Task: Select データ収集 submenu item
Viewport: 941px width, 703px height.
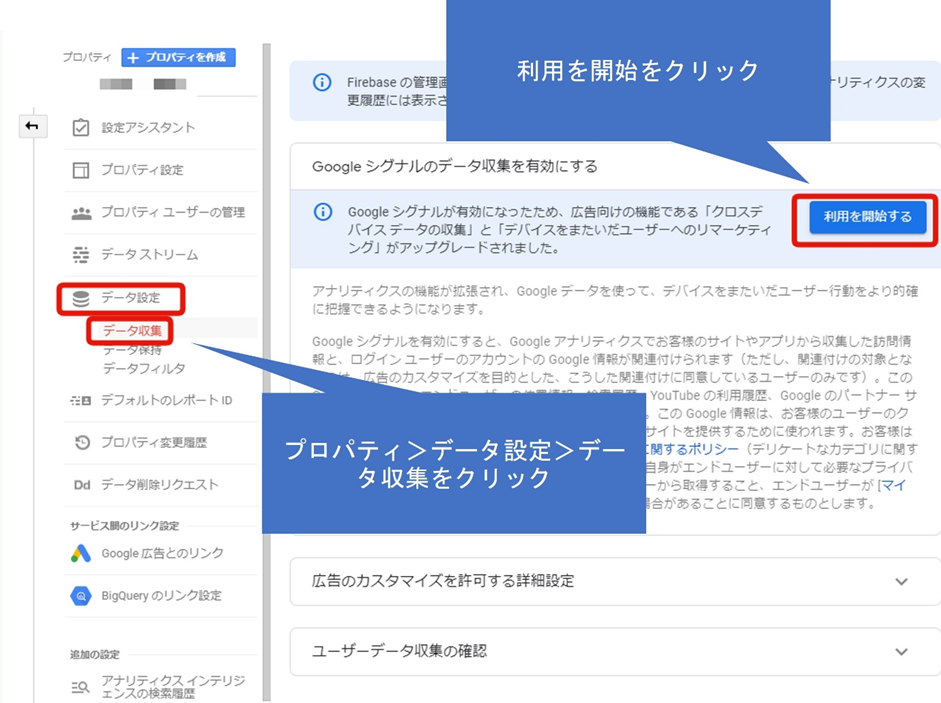Action: [x=131, y=331]
